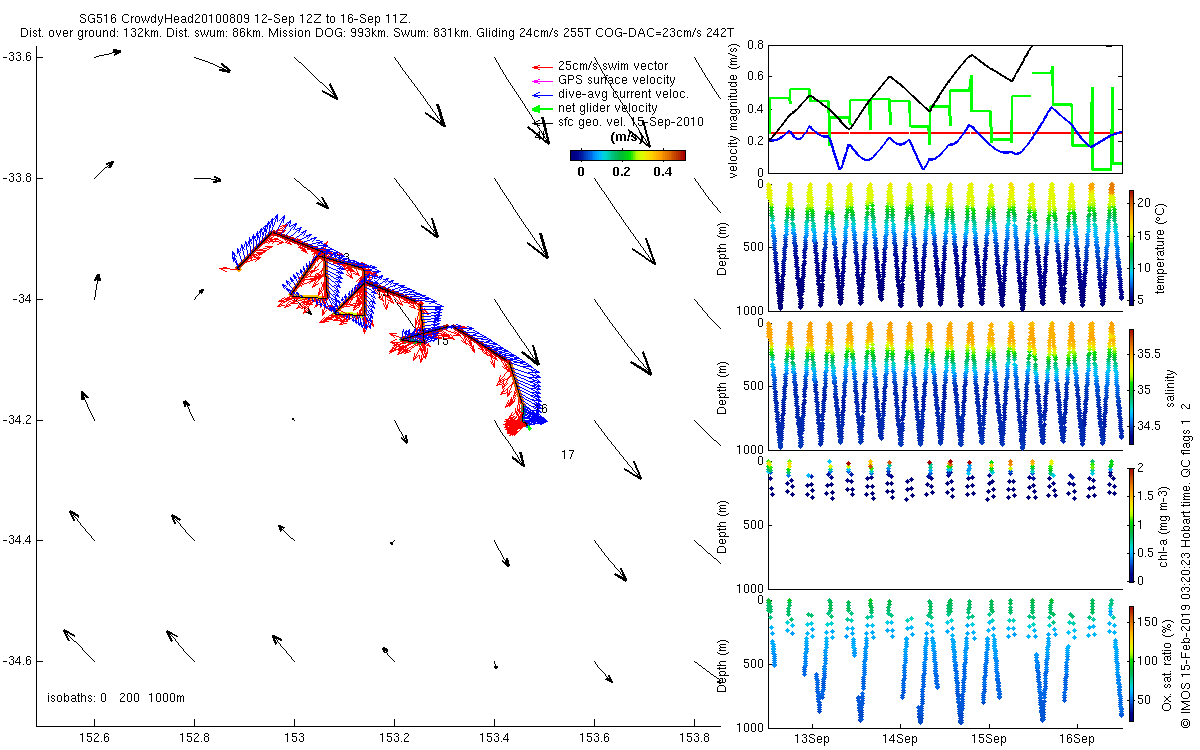Click the magenta GPS surface velocity legend arrow

coord(540,80)
